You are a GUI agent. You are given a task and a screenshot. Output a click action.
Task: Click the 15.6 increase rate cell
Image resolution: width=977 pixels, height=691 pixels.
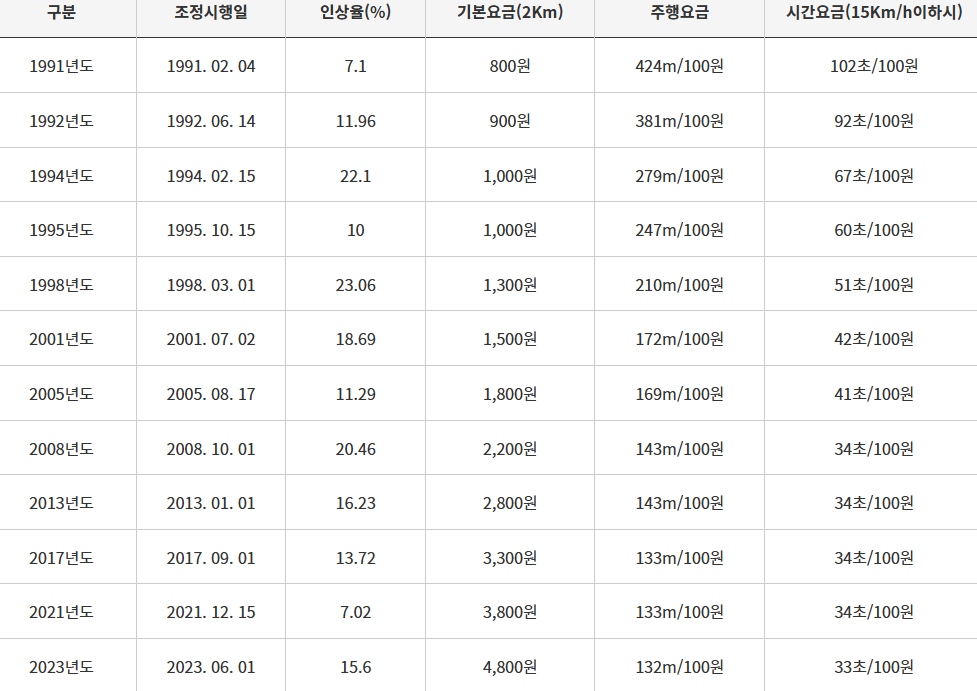coord(355,667)
